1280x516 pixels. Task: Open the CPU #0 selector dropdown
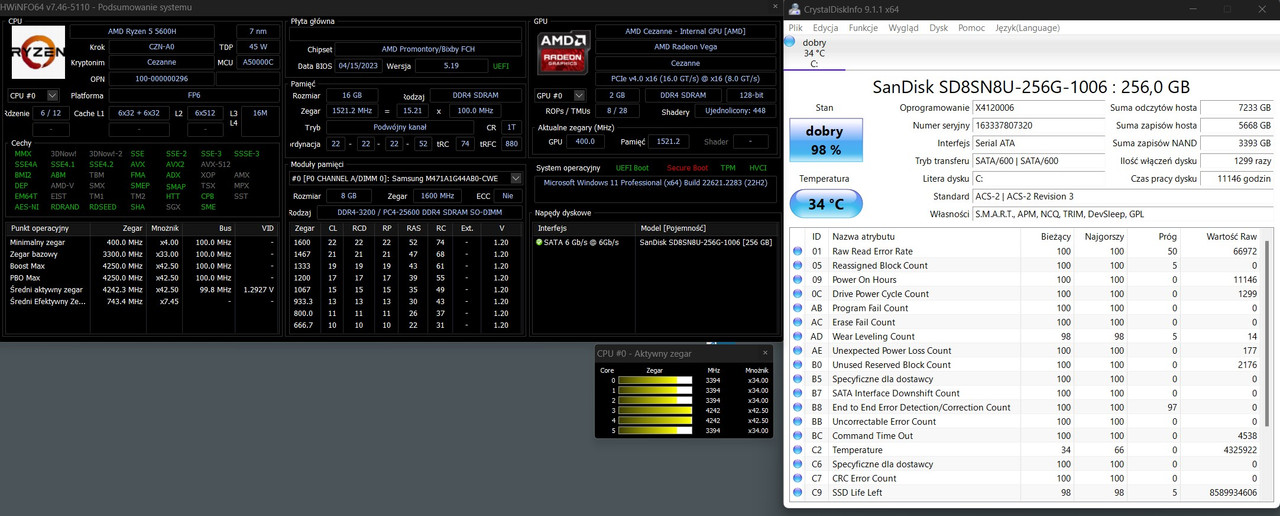click(32, 95)
